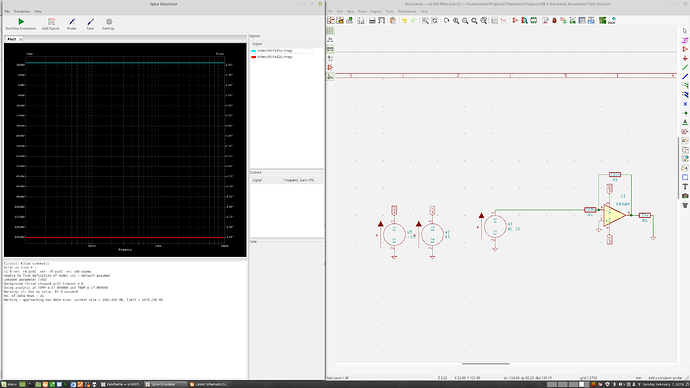
Task: Open the Eeschema File menu
Action: [330, 11]
